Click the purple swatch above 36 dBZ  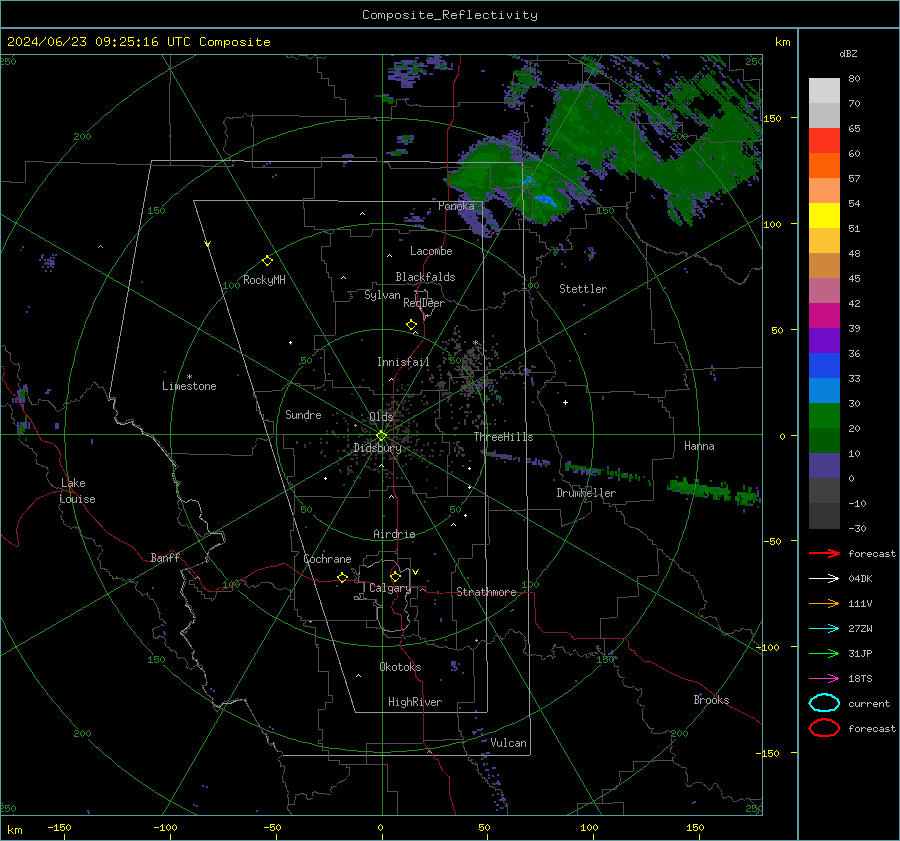[x=824, y=340]
